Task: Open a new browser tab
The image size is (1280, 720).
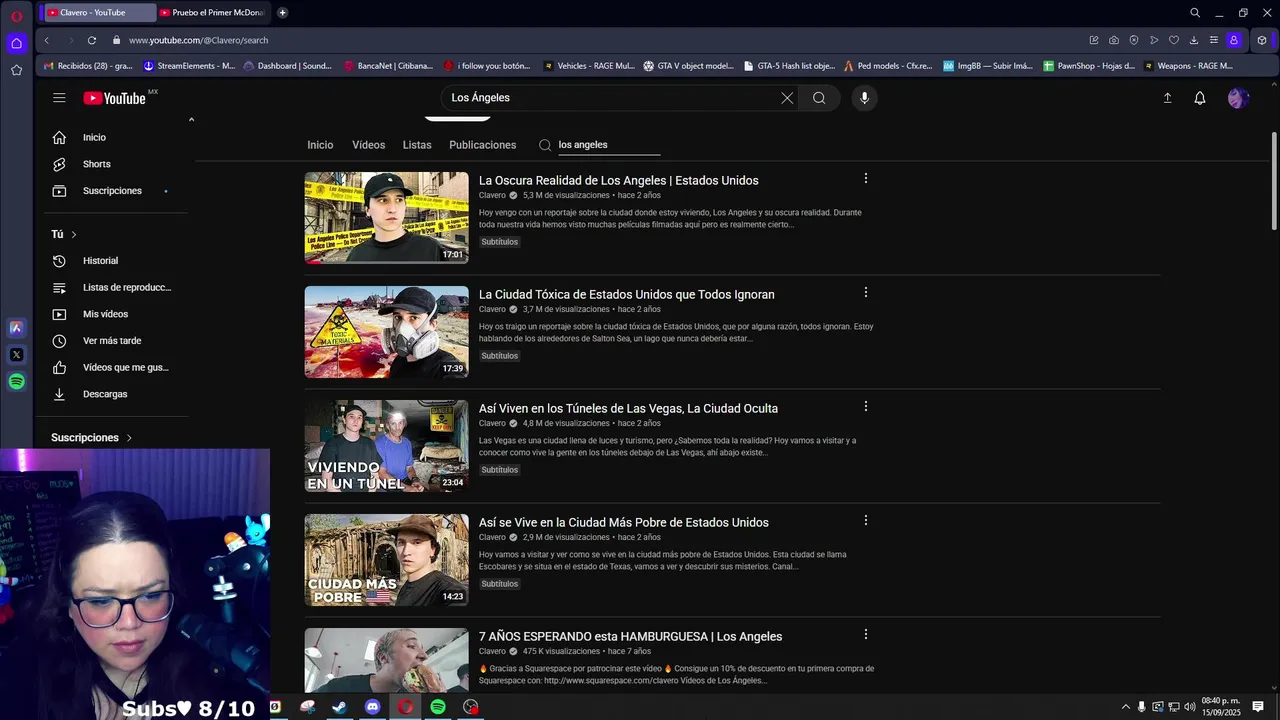Action: pos(282,13)
